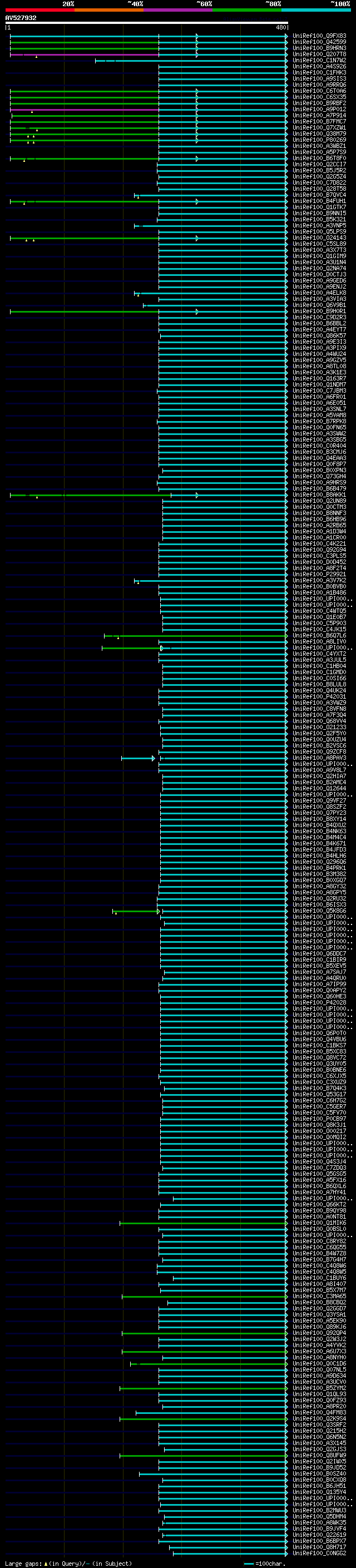The height and width of the screenshot is (1568, 356).
Task: Click hit UniRef100_C8VFN8
Action: 319,709
